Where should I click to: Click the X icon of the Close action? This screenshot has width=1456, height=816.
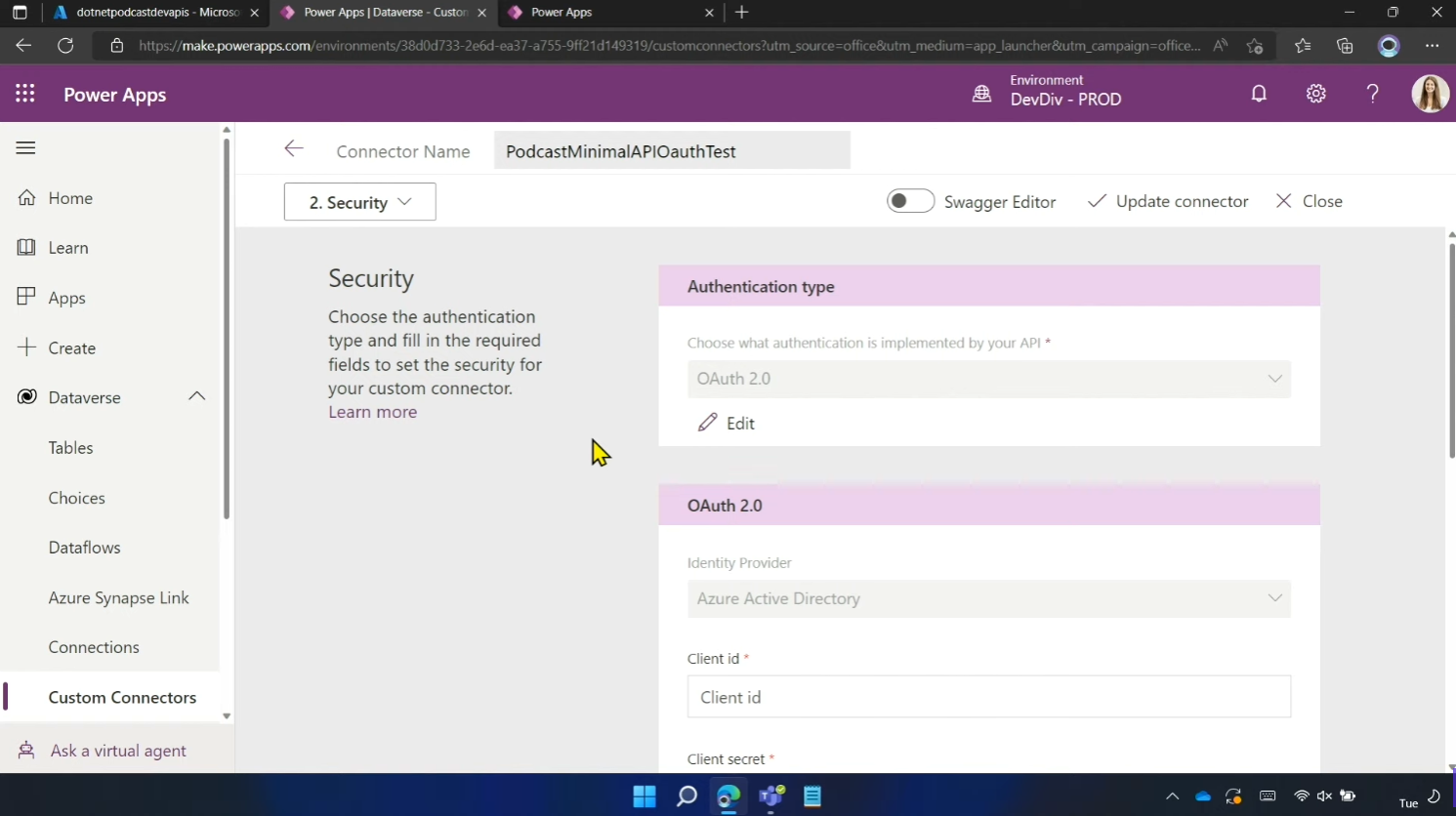point(1284,201)
